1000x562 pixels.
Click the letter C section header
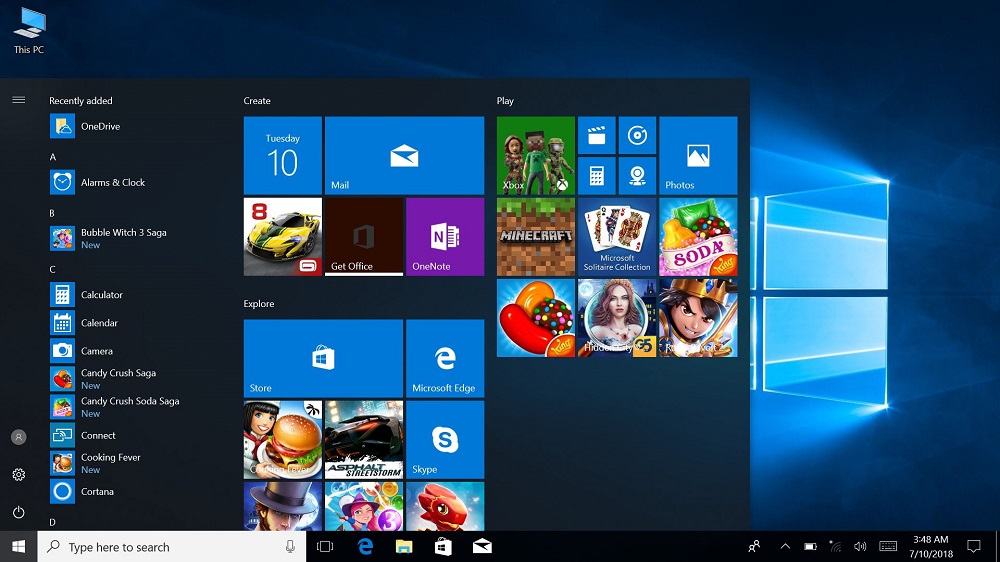53,269
